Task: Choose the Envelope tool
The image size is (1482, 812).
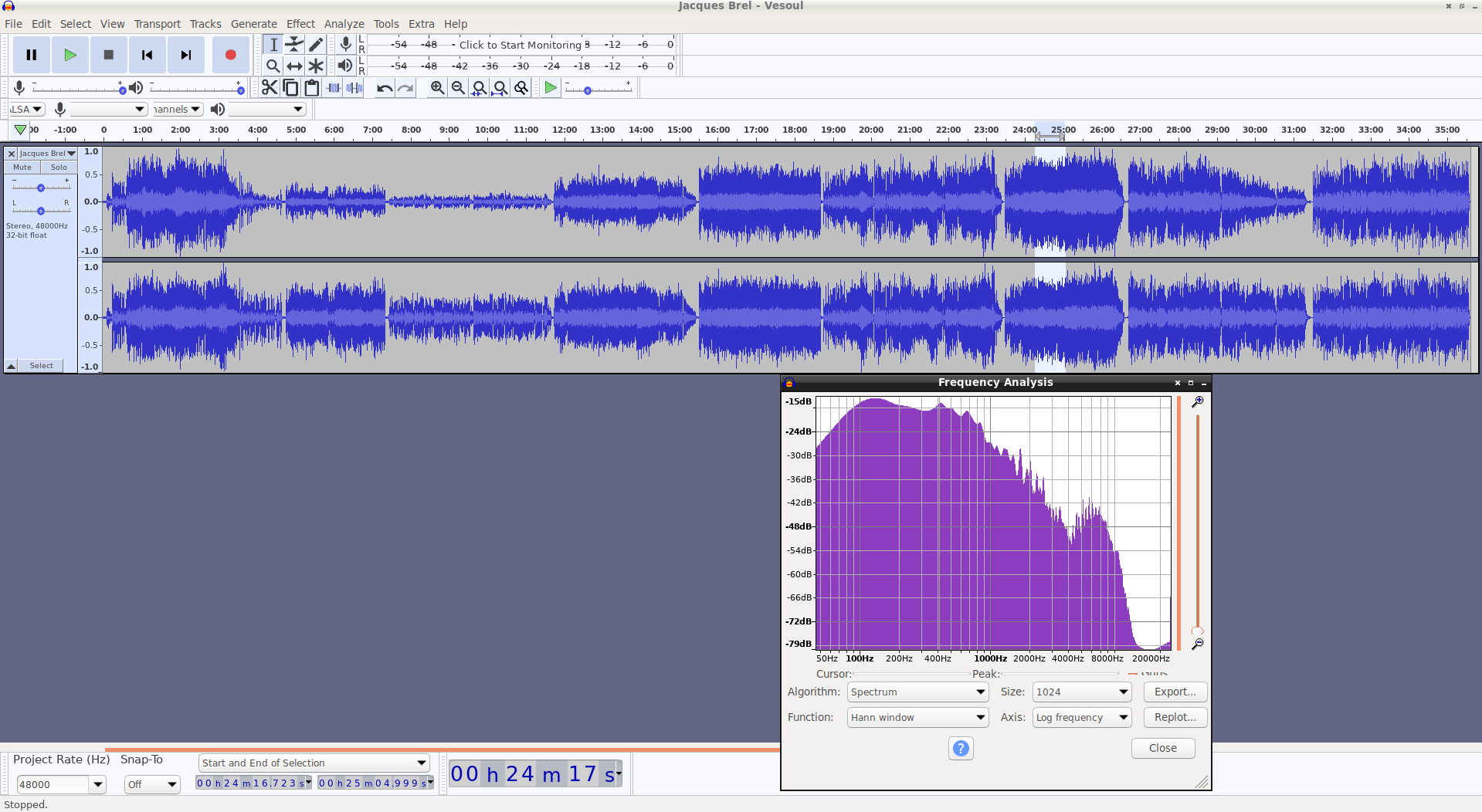Action: tap(294, 45)
